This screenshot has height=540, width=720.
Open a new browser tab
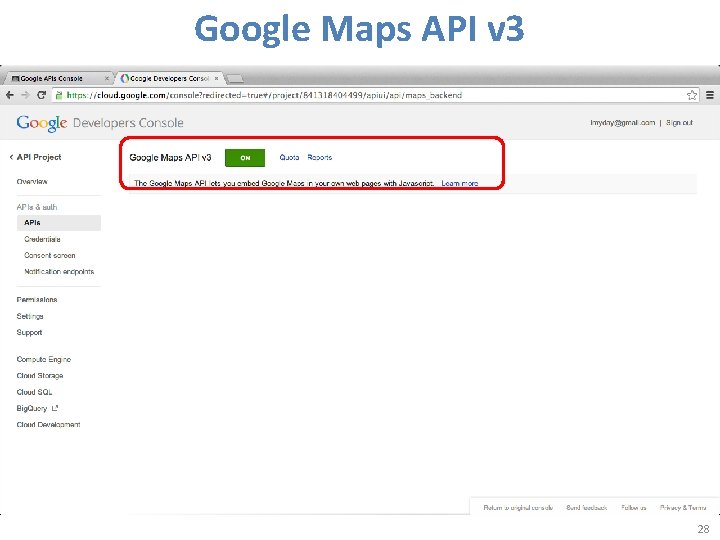(235, 79)
